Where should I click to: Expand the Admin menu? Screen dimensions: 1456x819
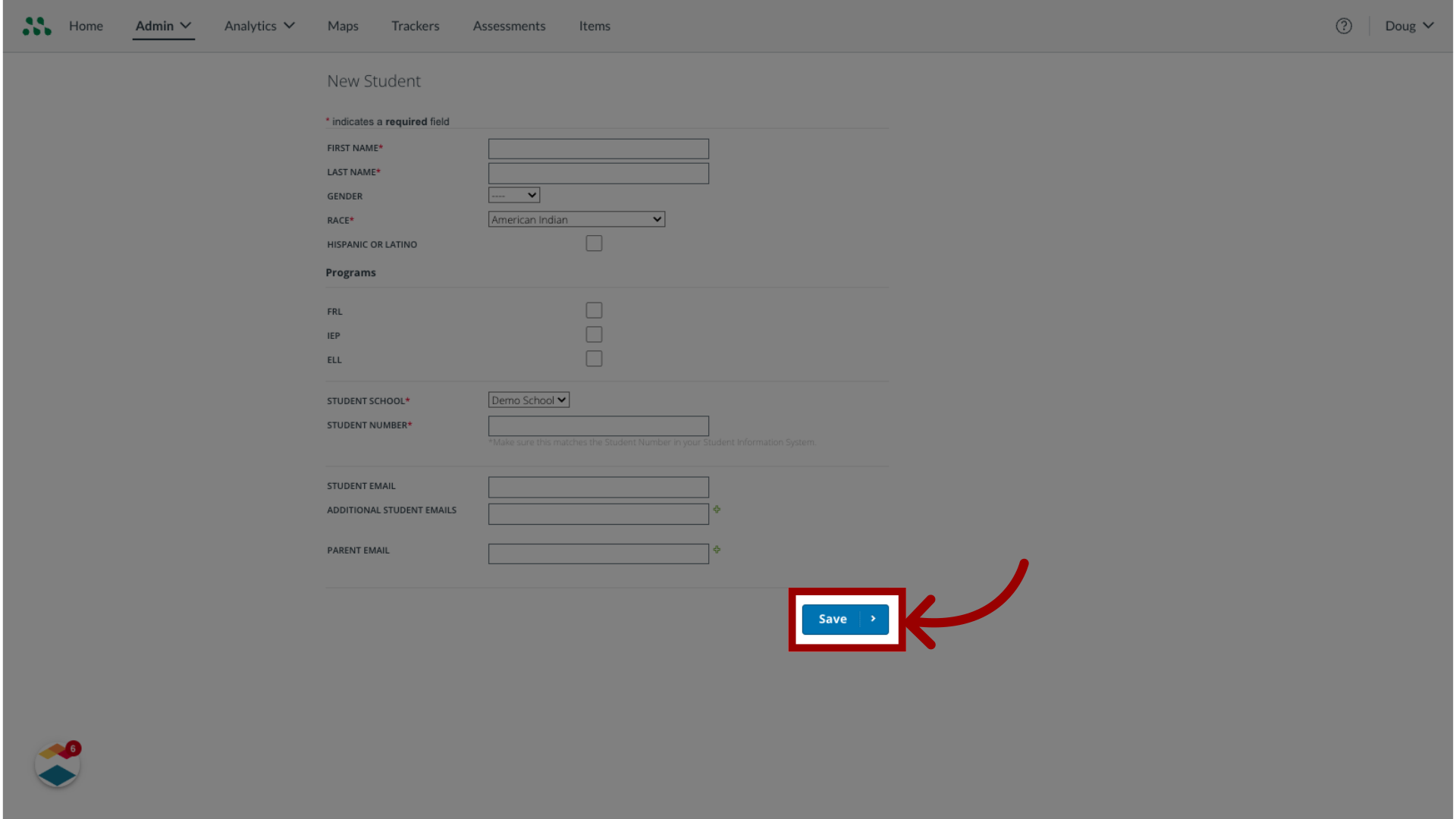[163, 26]
